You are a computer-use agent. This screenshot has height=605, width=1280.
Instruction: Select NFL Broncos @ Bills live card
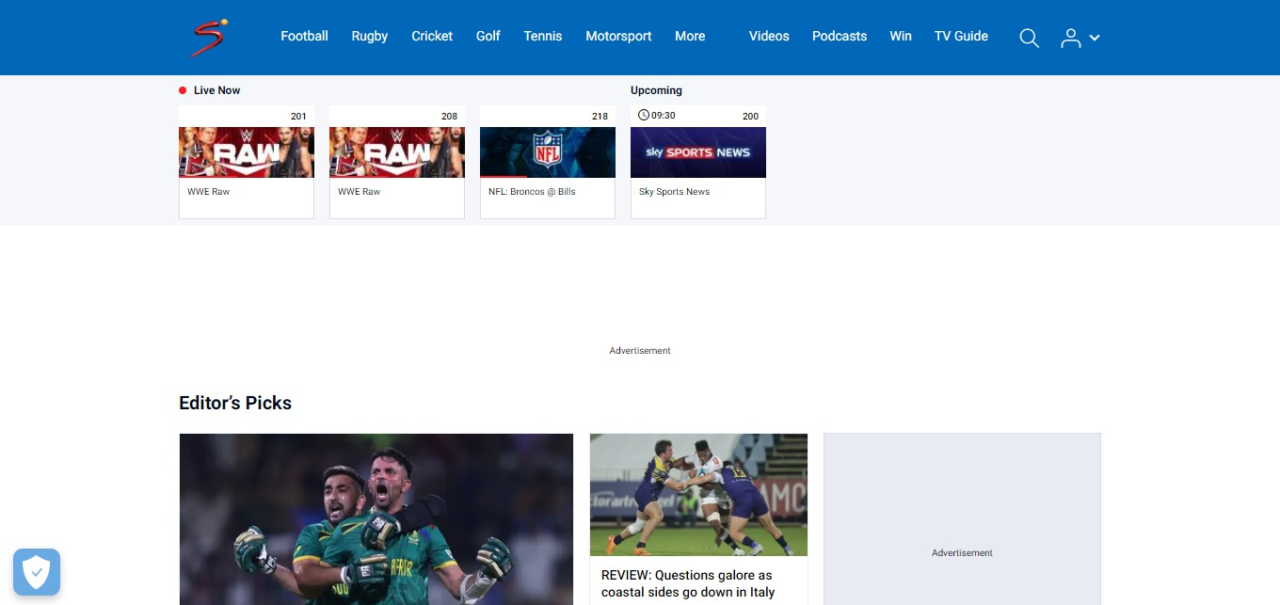548,162
